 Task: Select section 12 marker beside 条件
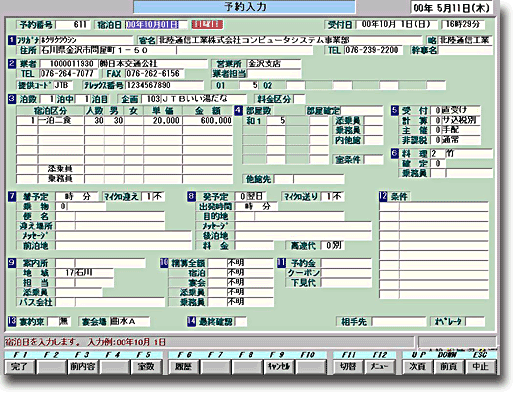coord(383,196)
